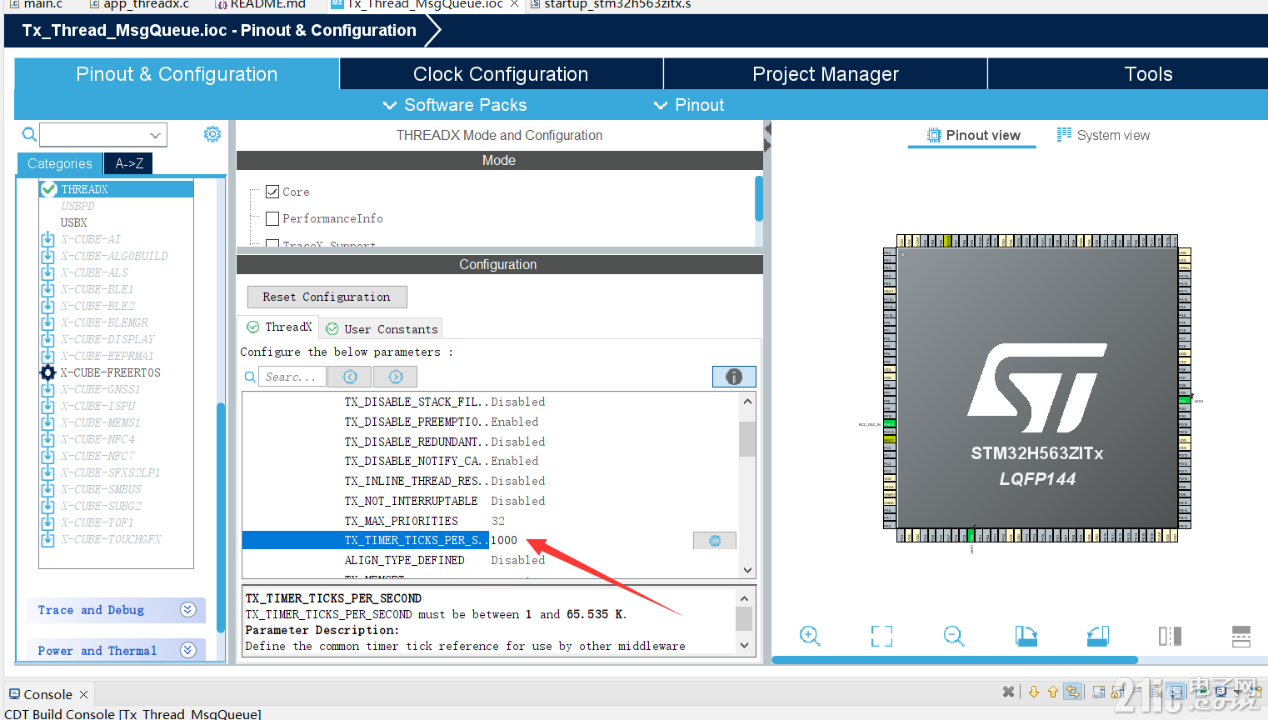This screenshot has width=1268, height=720.
Task: Enable the PerformanceInfo checkbox
Action: (x=272, y=218)
